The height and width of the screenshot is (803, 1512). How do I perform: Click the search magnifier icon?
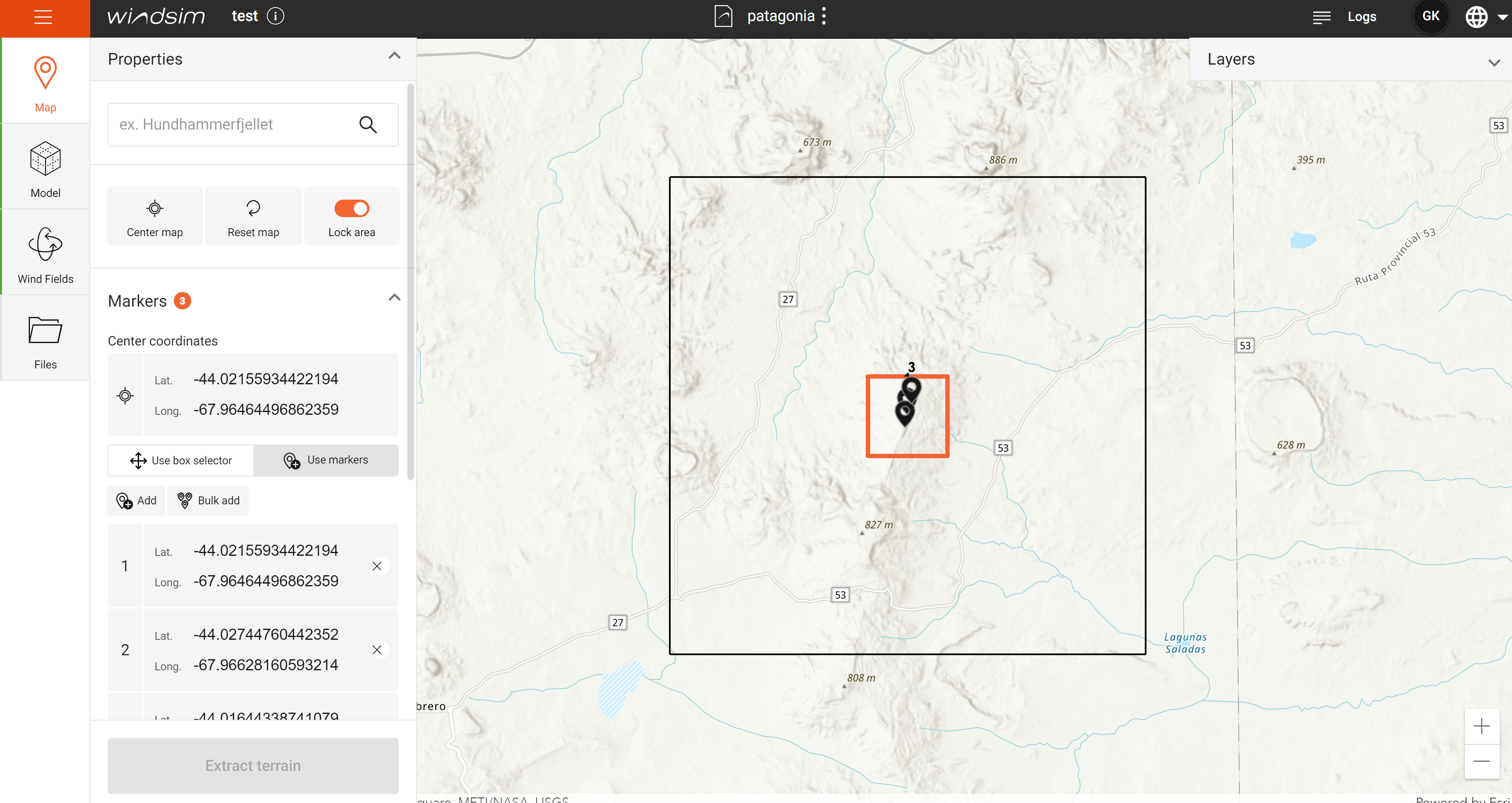(x=368, y=124)
